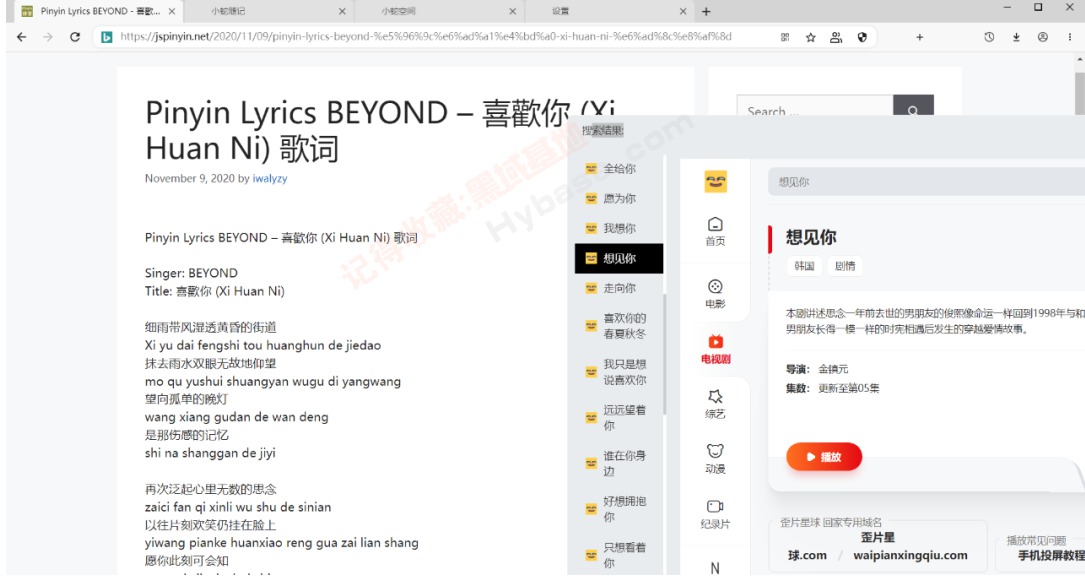Click the text 更新至第05集

click(848, 388)
